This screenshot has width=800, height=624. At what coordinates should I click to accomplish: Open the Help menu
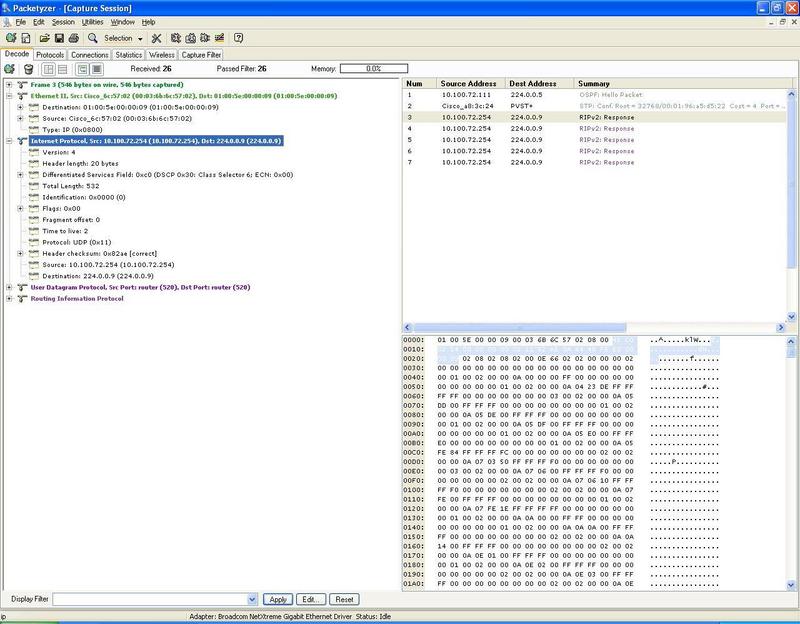coord(148,22)
